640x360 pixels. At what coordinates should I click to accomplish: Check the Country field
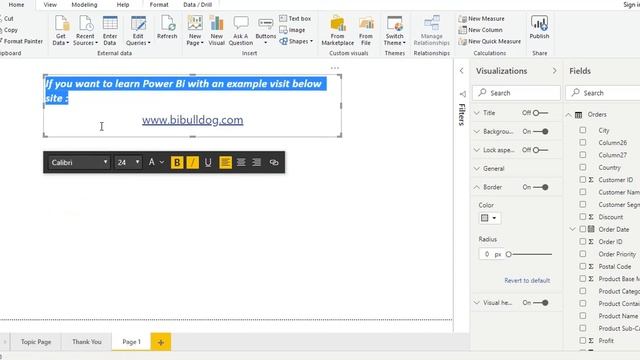(582, 167)
